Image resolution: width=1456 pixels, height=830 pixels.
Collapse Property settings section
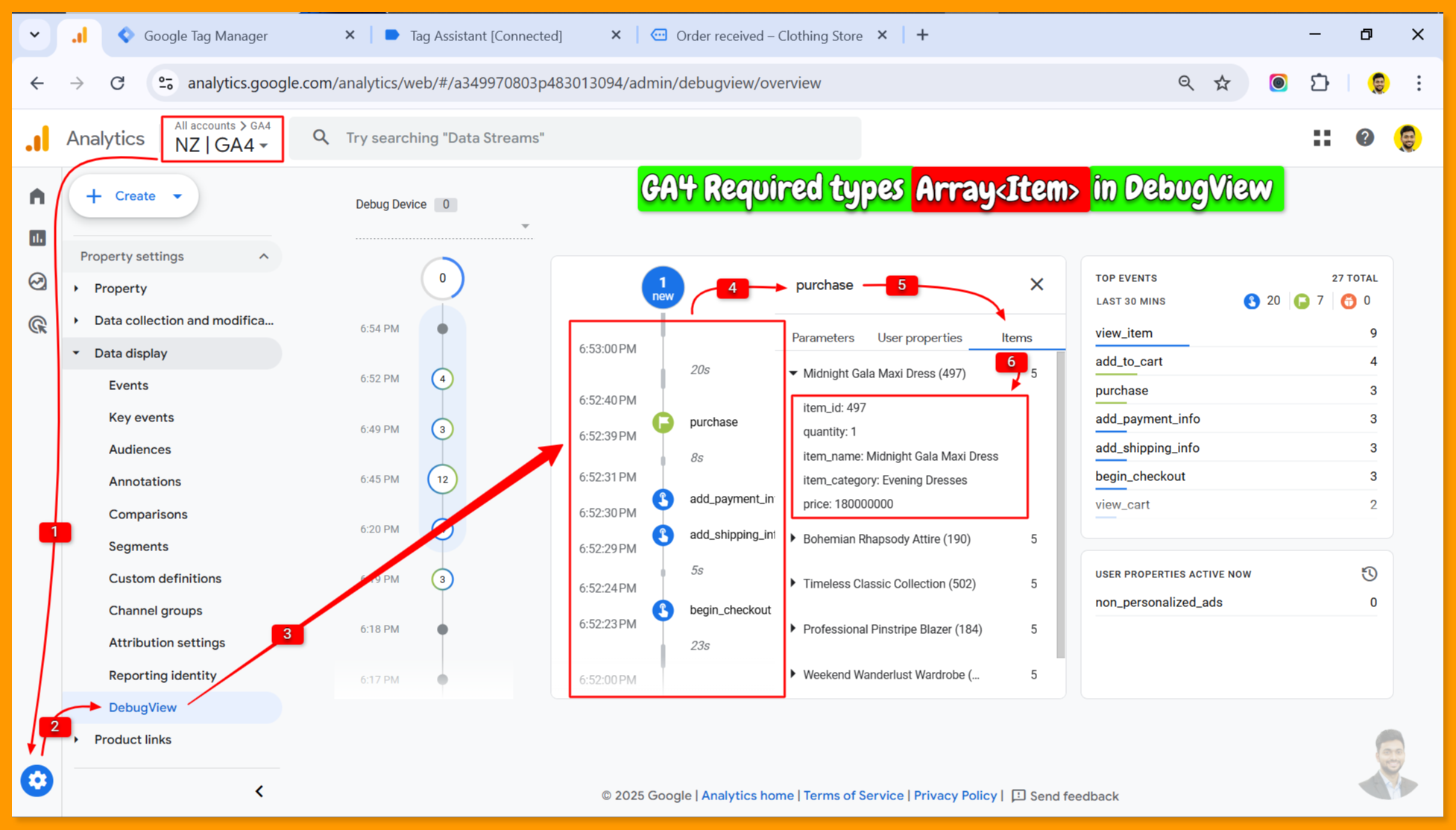pos(263,256)
